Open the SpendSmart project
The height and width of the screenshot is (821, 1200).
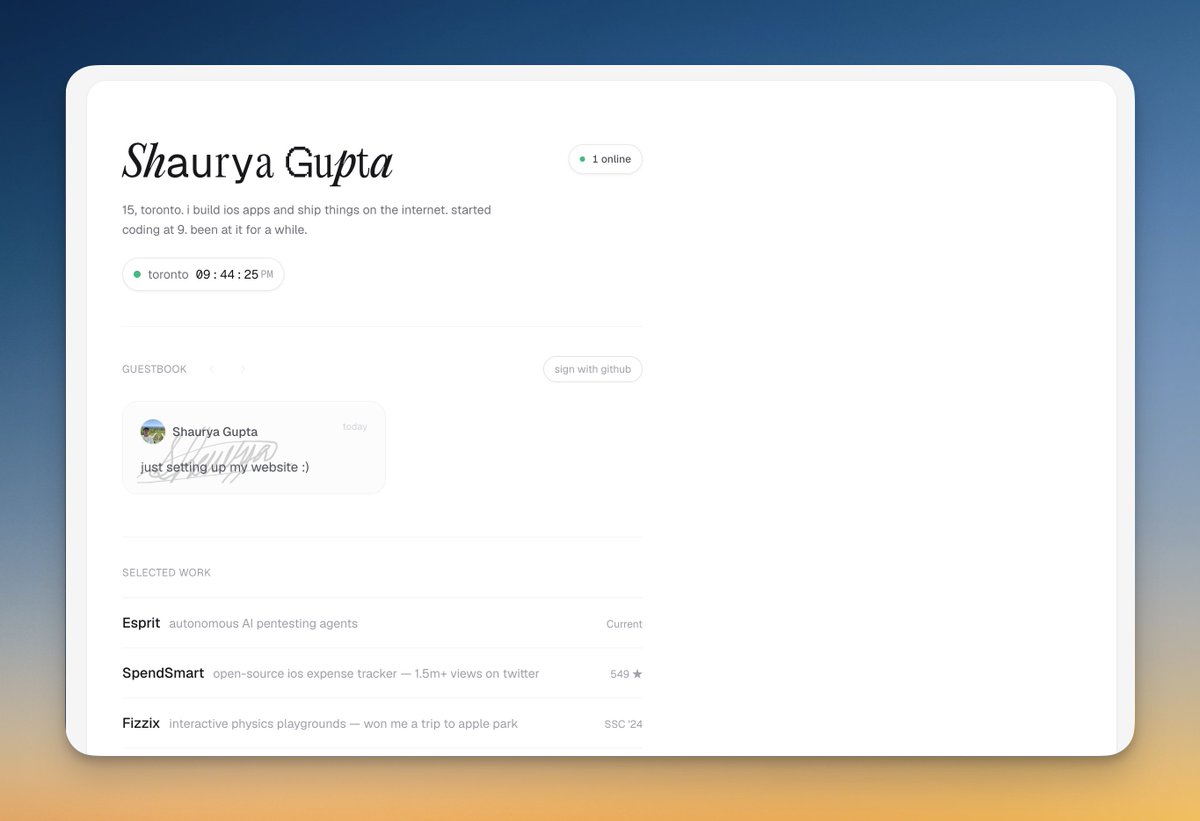[382, 673]
